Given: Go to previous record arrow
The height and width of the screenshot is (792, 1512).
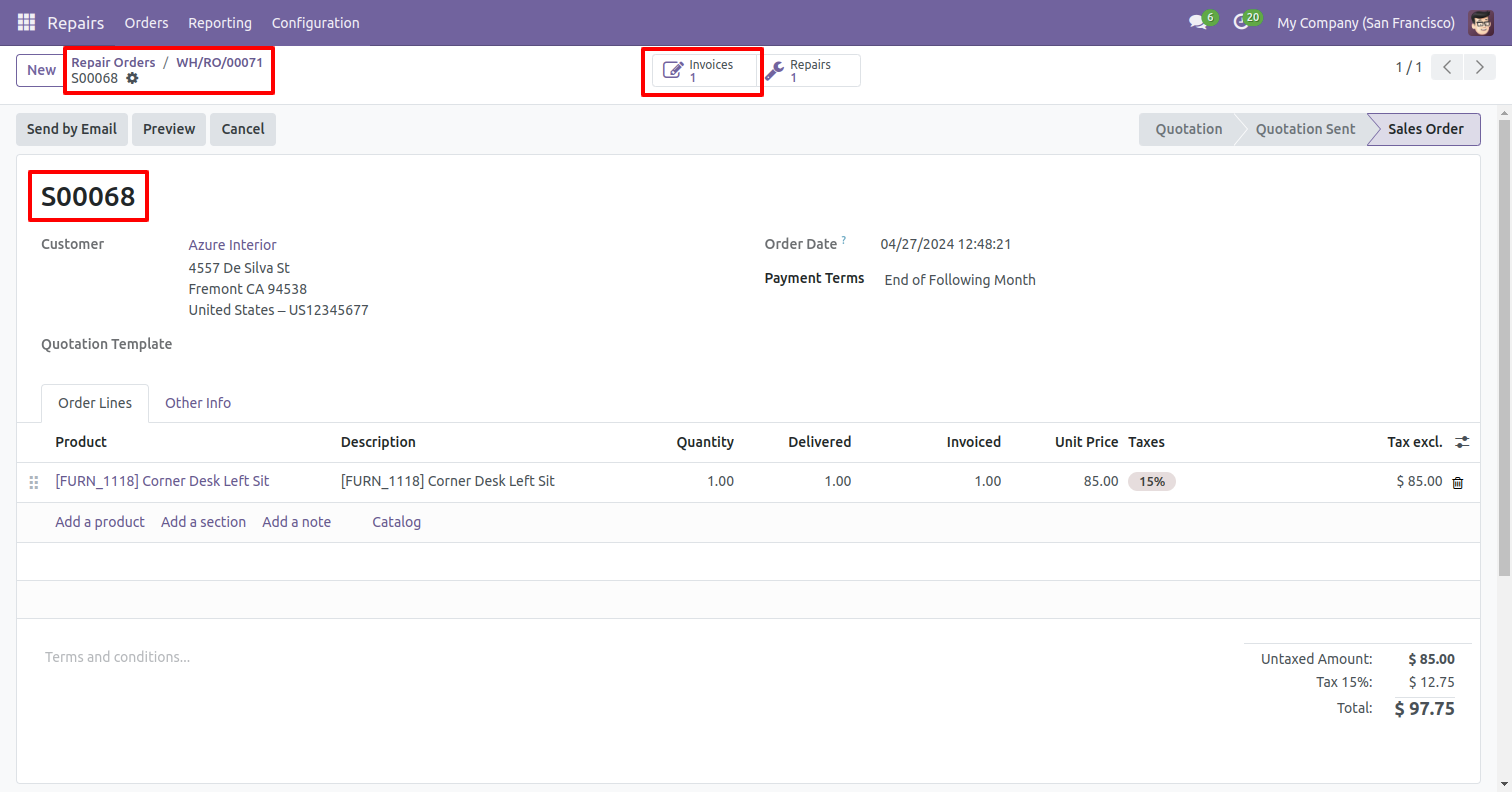Looking at the screenshot, I should [1447, 68].
